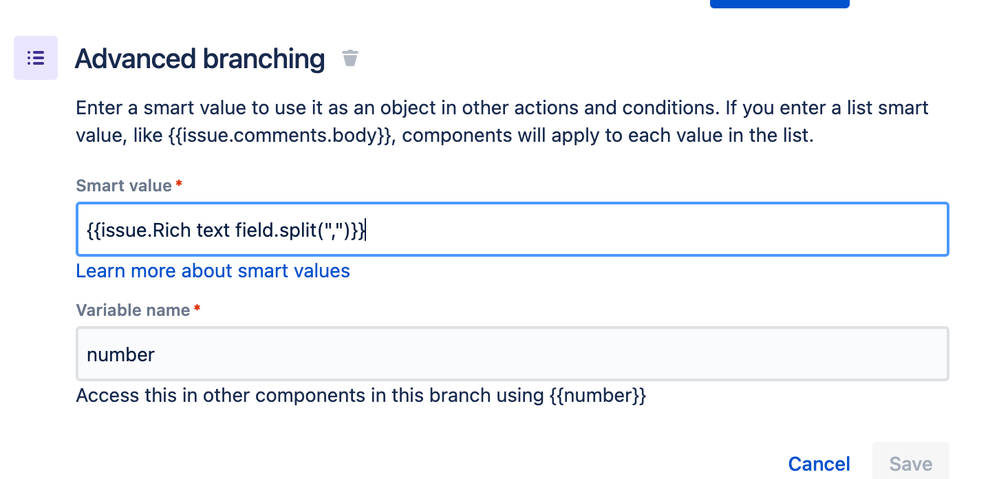Image resolution: width=999 pixels, height=479 pixels.
Task: Click the Advanced branching list icon
Action: coord(36,58)
